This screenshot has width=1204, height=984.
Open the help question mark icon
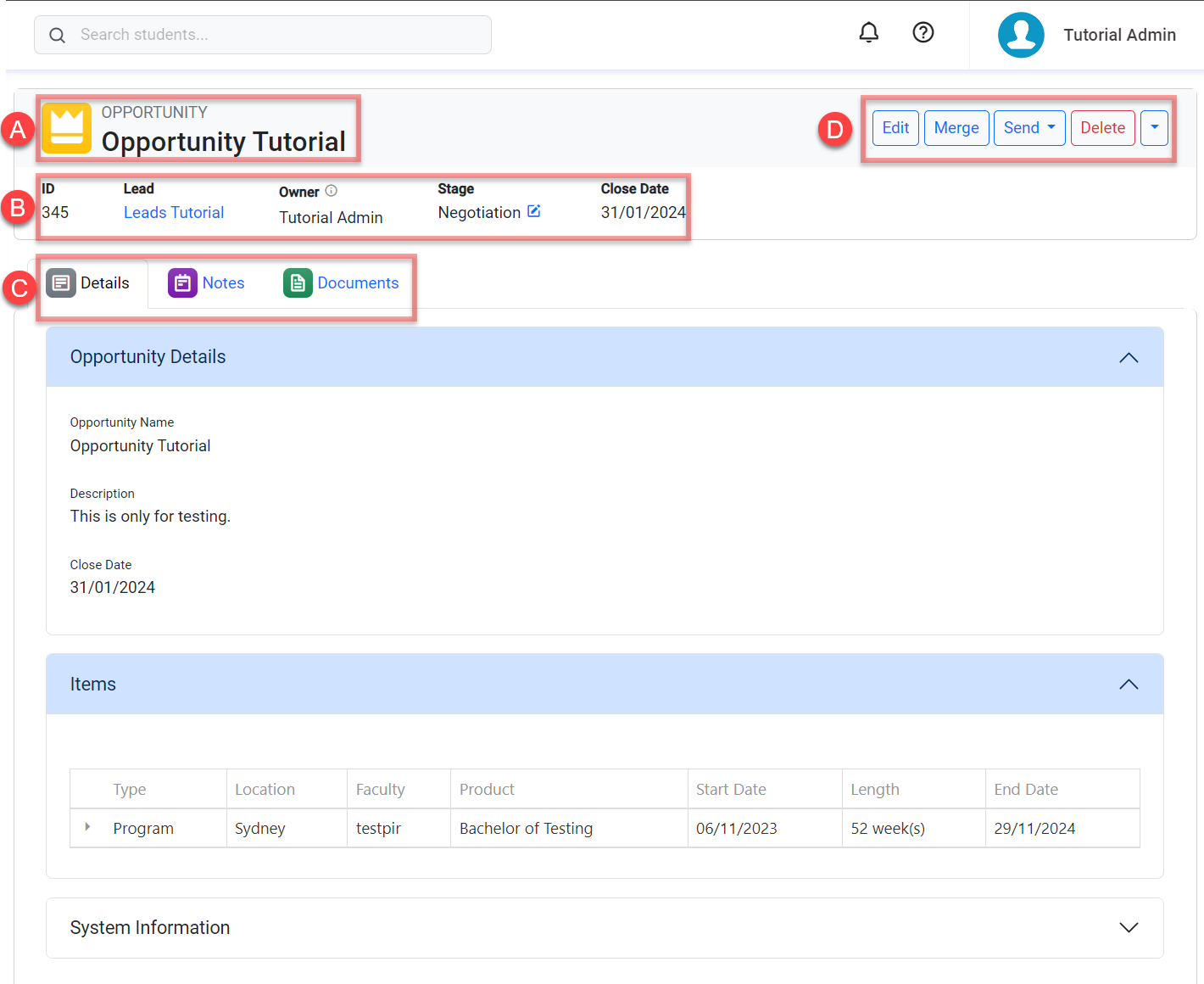pos(923,33)
